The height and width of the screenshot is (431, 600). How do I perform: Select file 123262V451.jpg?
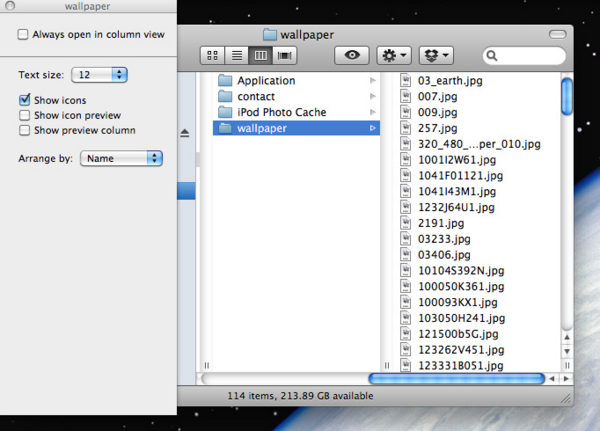pyautogui.click(x=461, y=350)
